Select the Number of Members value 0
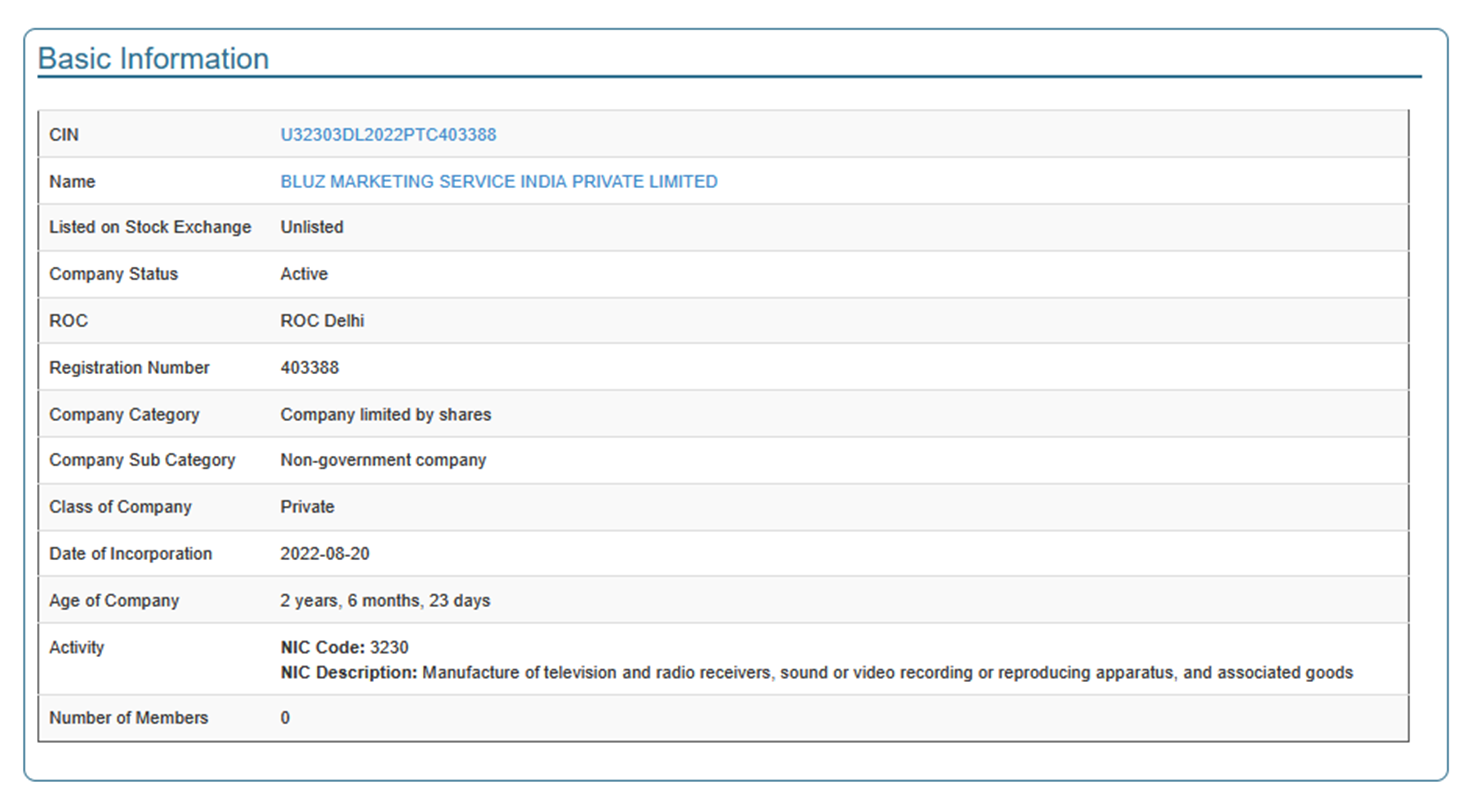 tap(285, 718)
